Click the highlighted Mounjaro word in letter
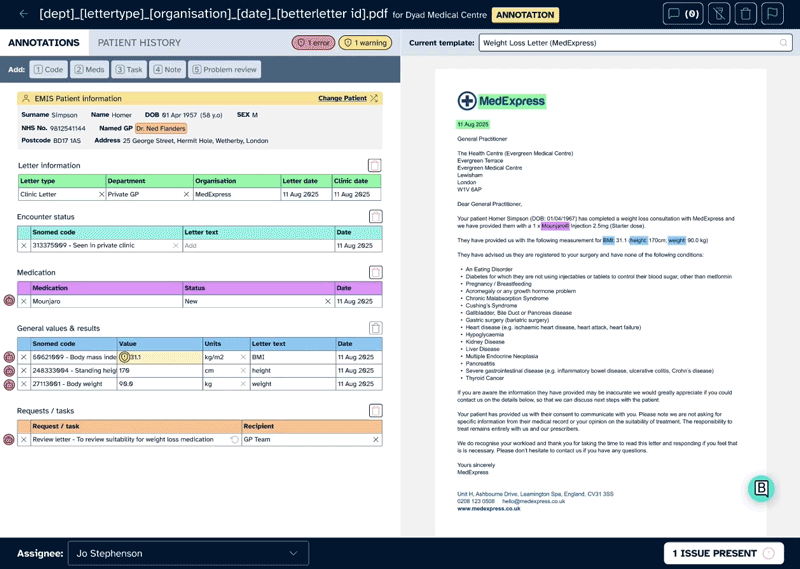 [x=555, y=226]
